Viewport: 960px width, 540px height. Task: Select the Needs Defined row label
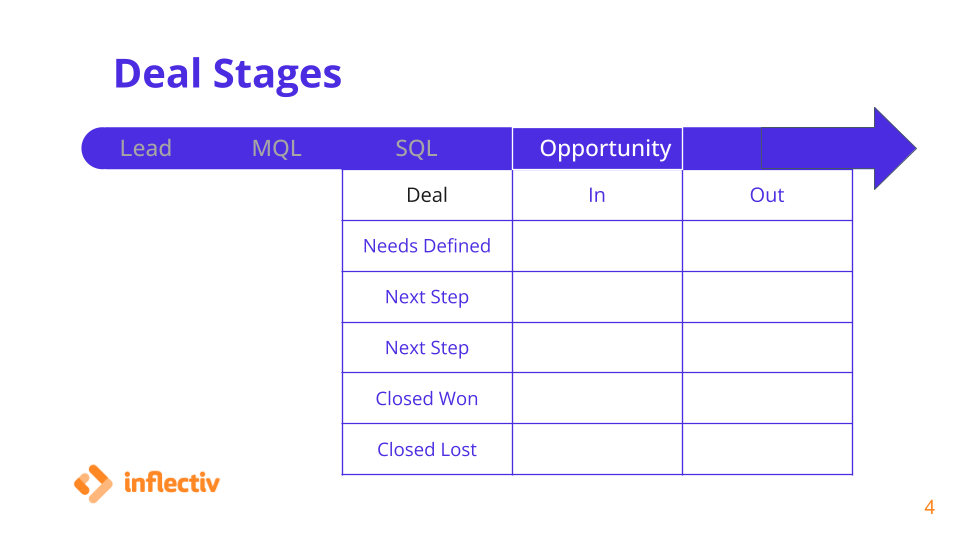pyautogui.click(x=427, y=246)
